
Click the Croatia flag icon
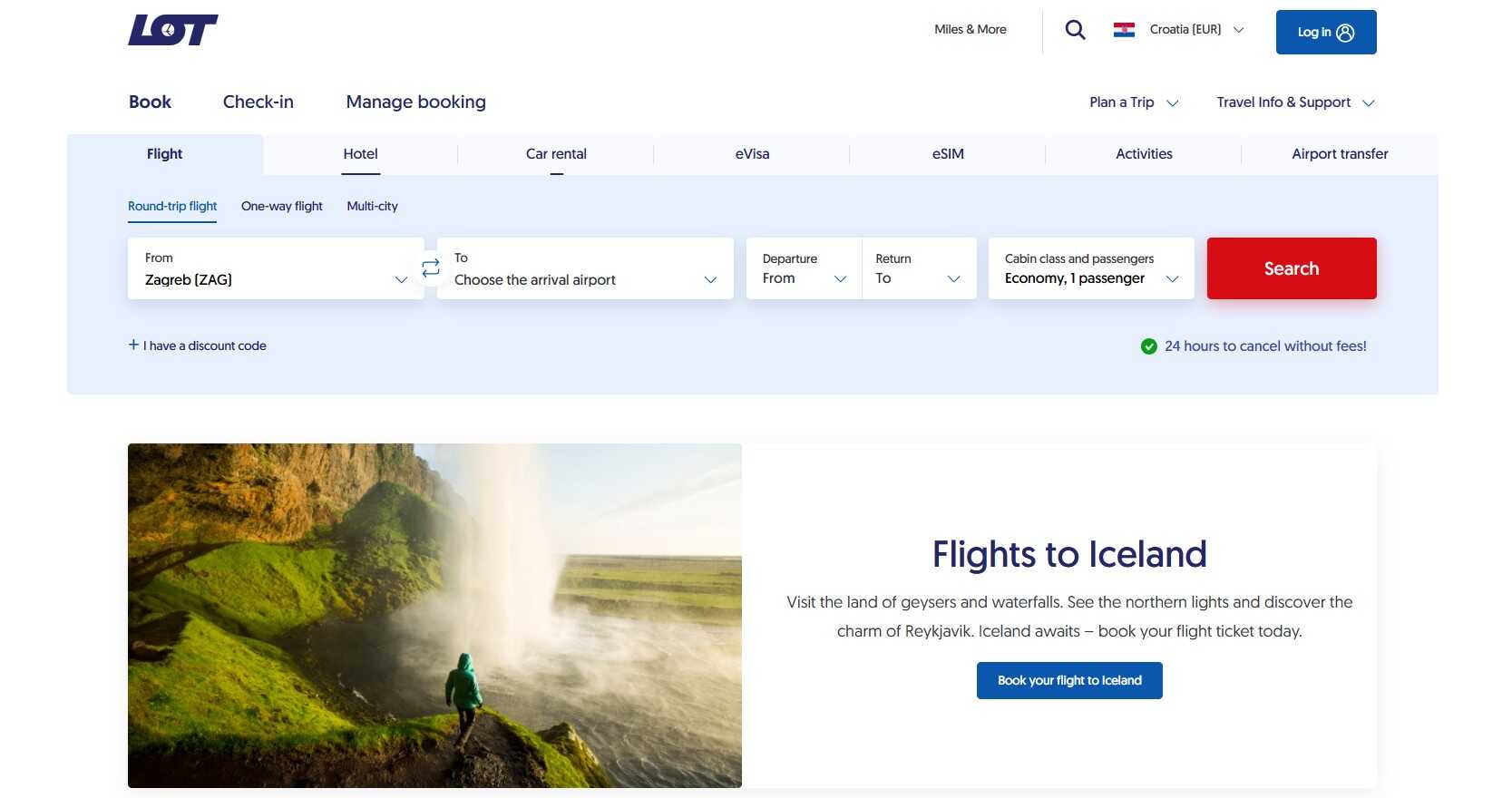coord(1124,30)
